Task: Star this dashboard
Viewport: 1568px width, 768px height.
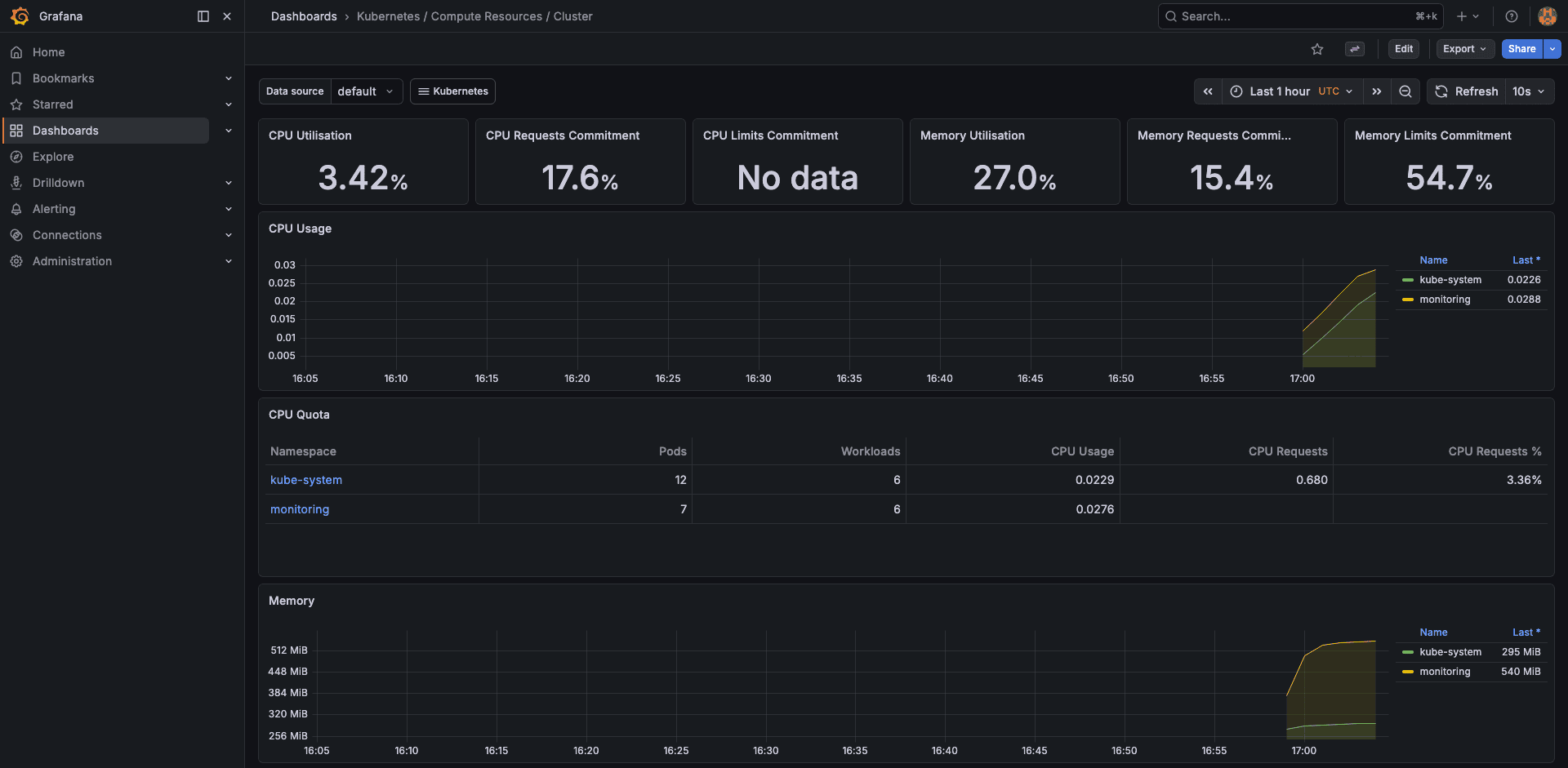Action: click(1317, 49)
